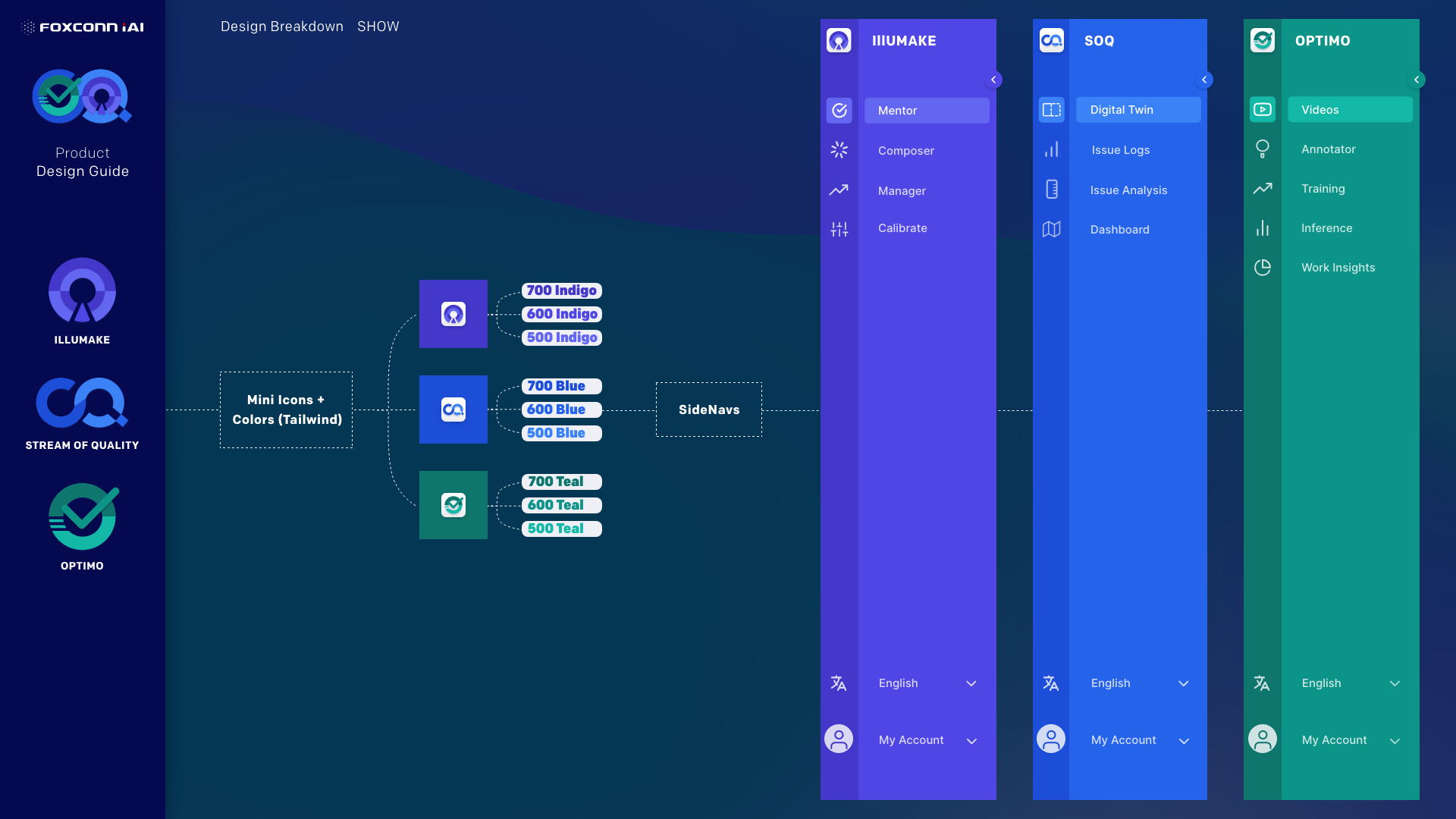1456x819 pixels.
Task: Click the Mini Icons + Colors (Tailwind) box
Action: 287,409
